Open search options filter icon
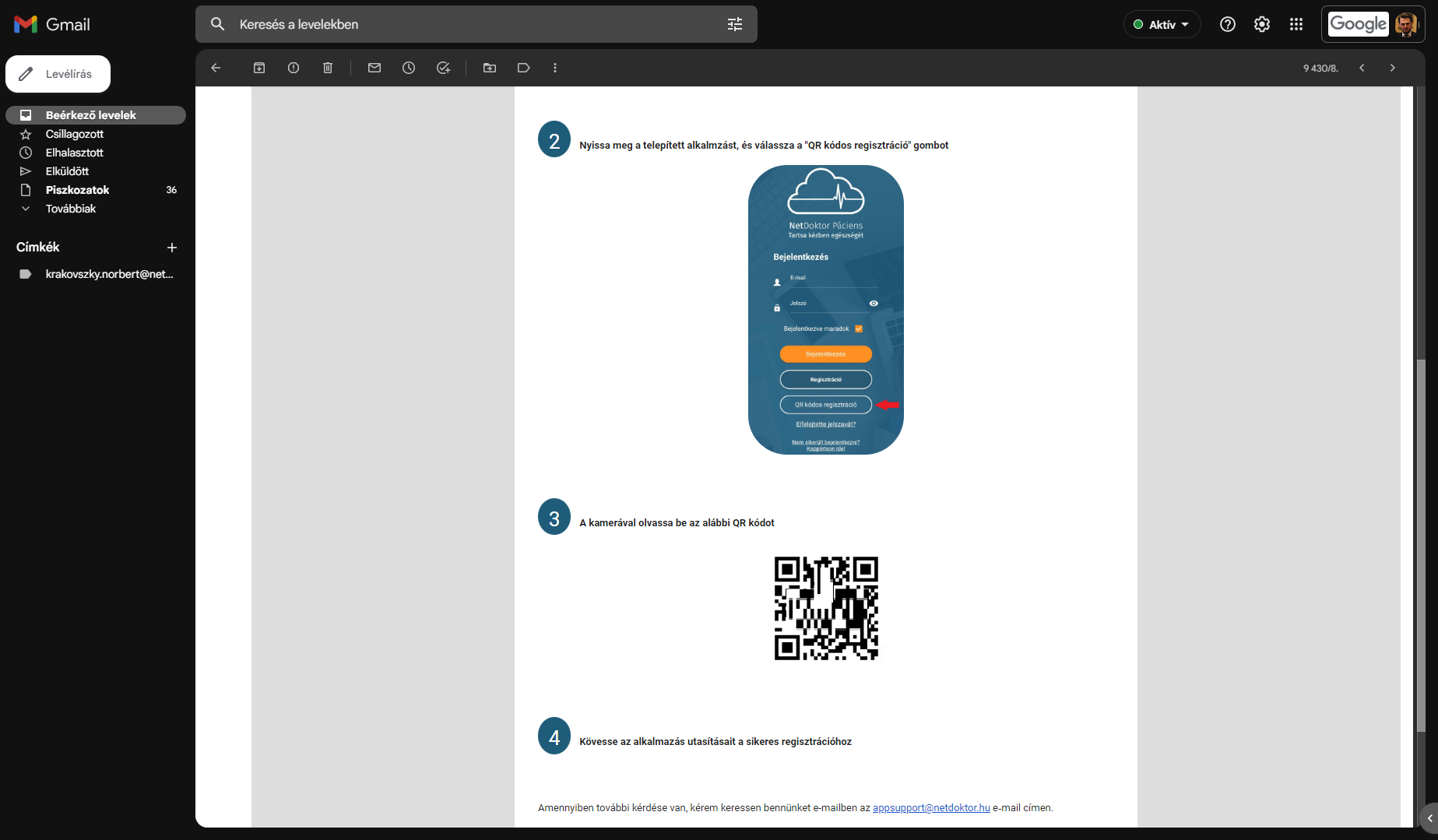This screenshot has width=1438, height=840. tap(735, 24)
